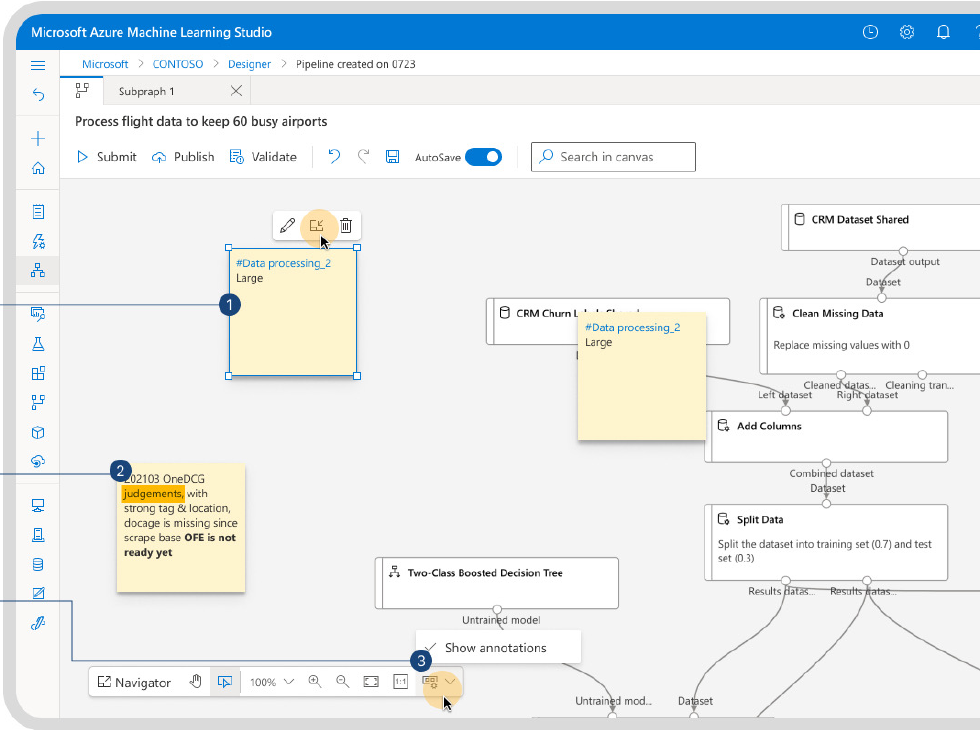
Task: Select the Two-Class Boosted Decision Tree module
Action: pos(497,583)
